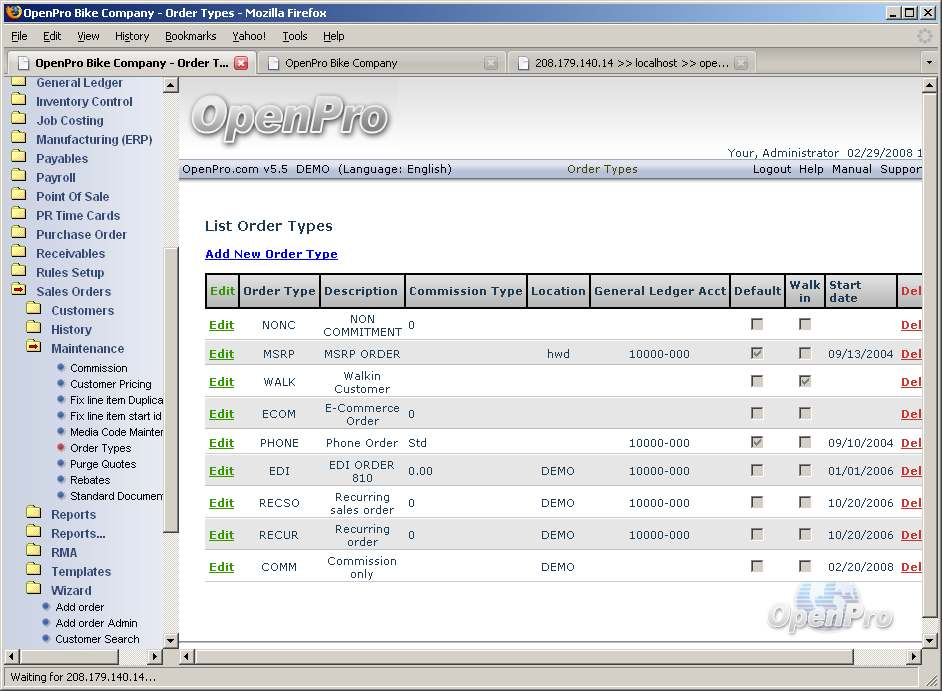Viewport: 942px width, 691px height.
Task: Click Add New Order Type link
Action: coord(271,254)
